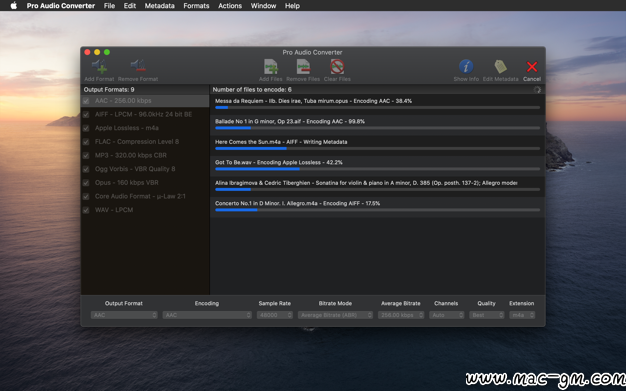Open the Output Format dropdown
Image resolution: width=626 pixels, height=391 pixels.
point(124,315)
